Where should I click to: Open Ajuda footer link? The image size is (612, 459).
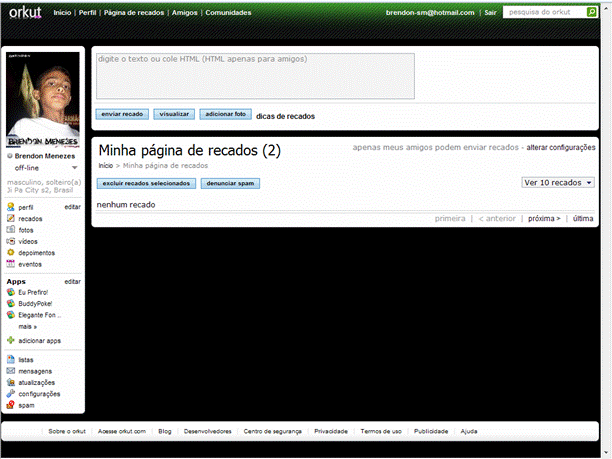click(469, 431)
